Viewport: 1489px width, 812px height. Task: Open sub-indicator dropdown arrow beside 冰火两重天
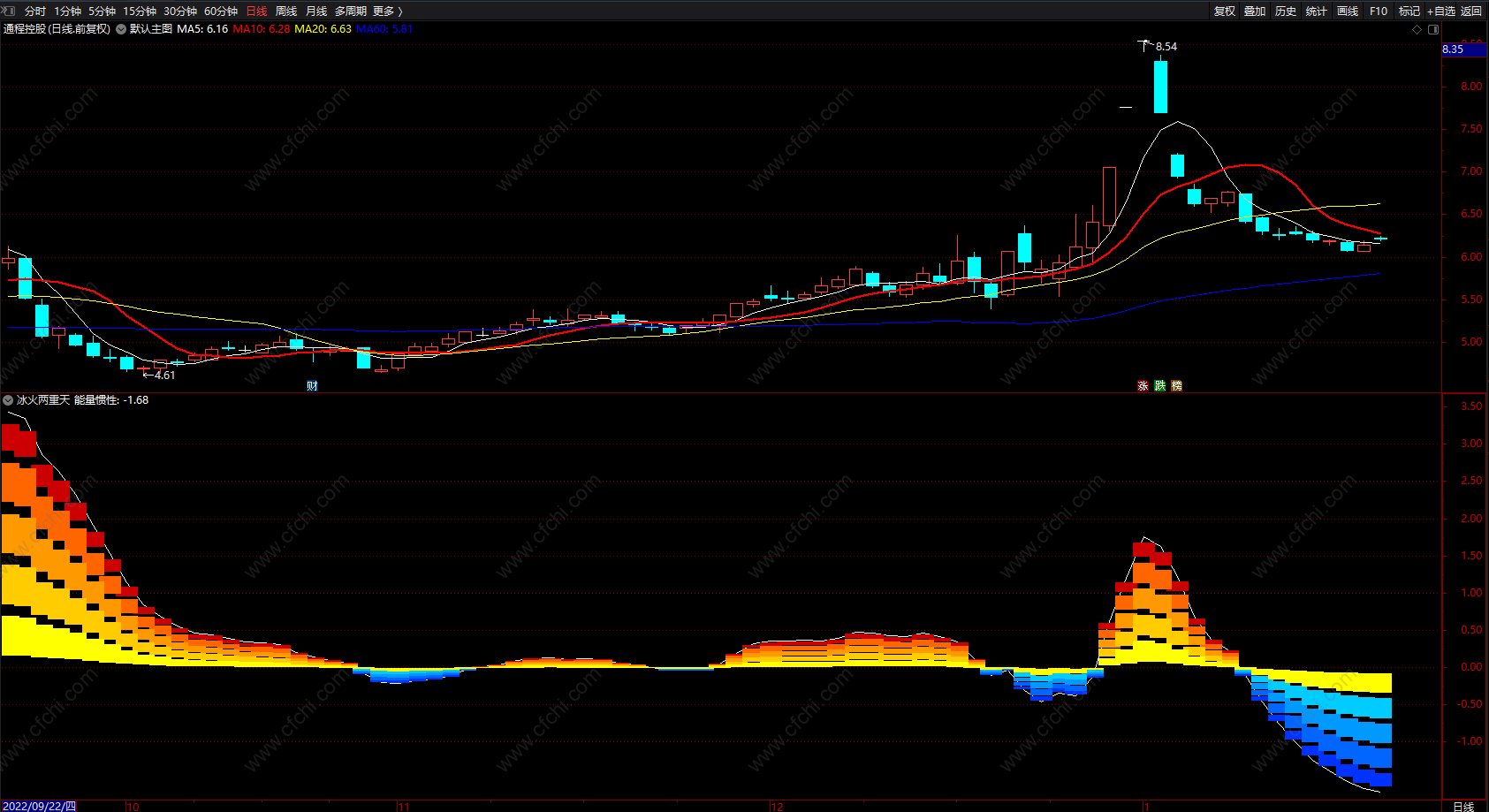coord(8,400)
